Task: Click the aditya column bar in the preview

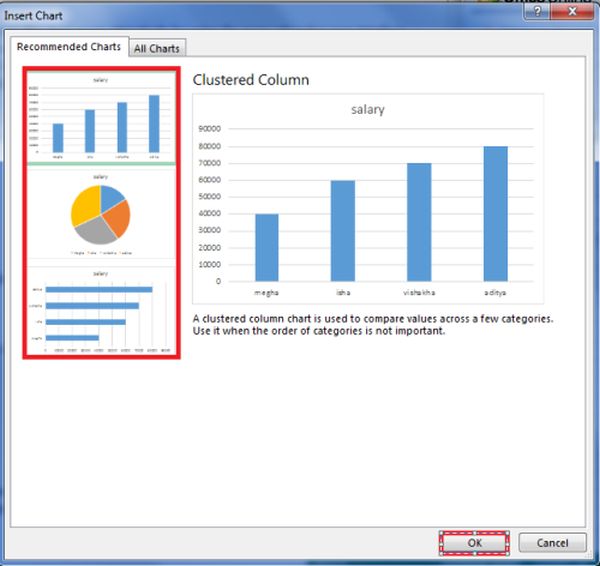Action: 496,214
